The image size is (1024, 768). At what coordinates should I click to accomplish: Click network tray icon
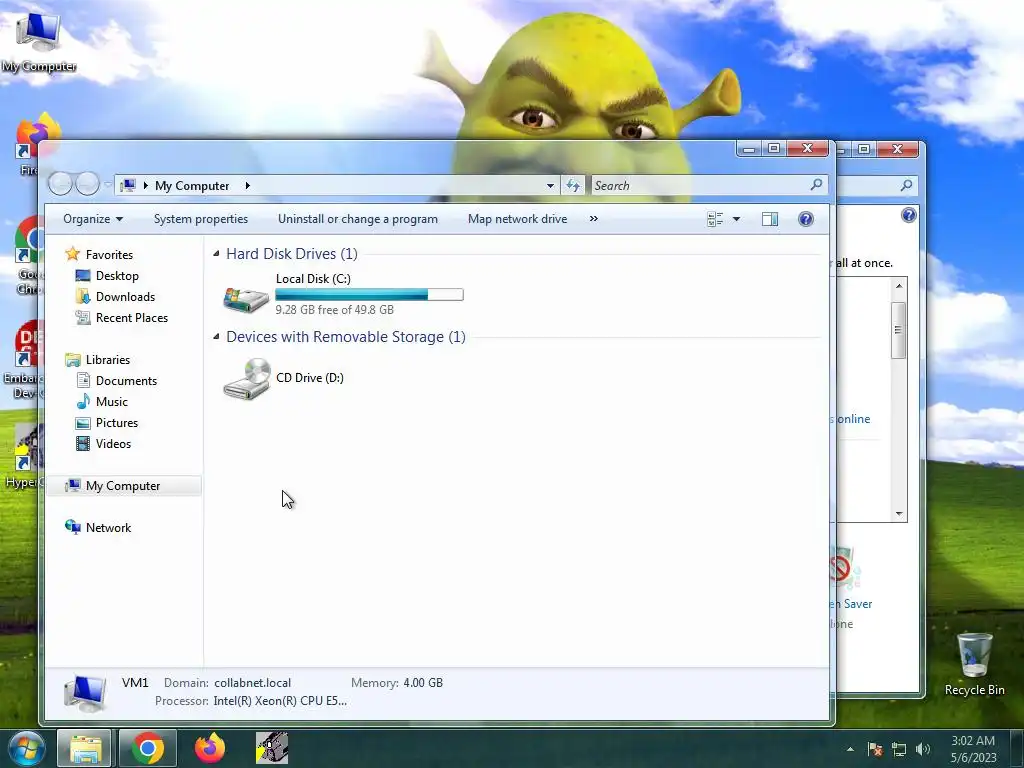click(x=899, y=749)
